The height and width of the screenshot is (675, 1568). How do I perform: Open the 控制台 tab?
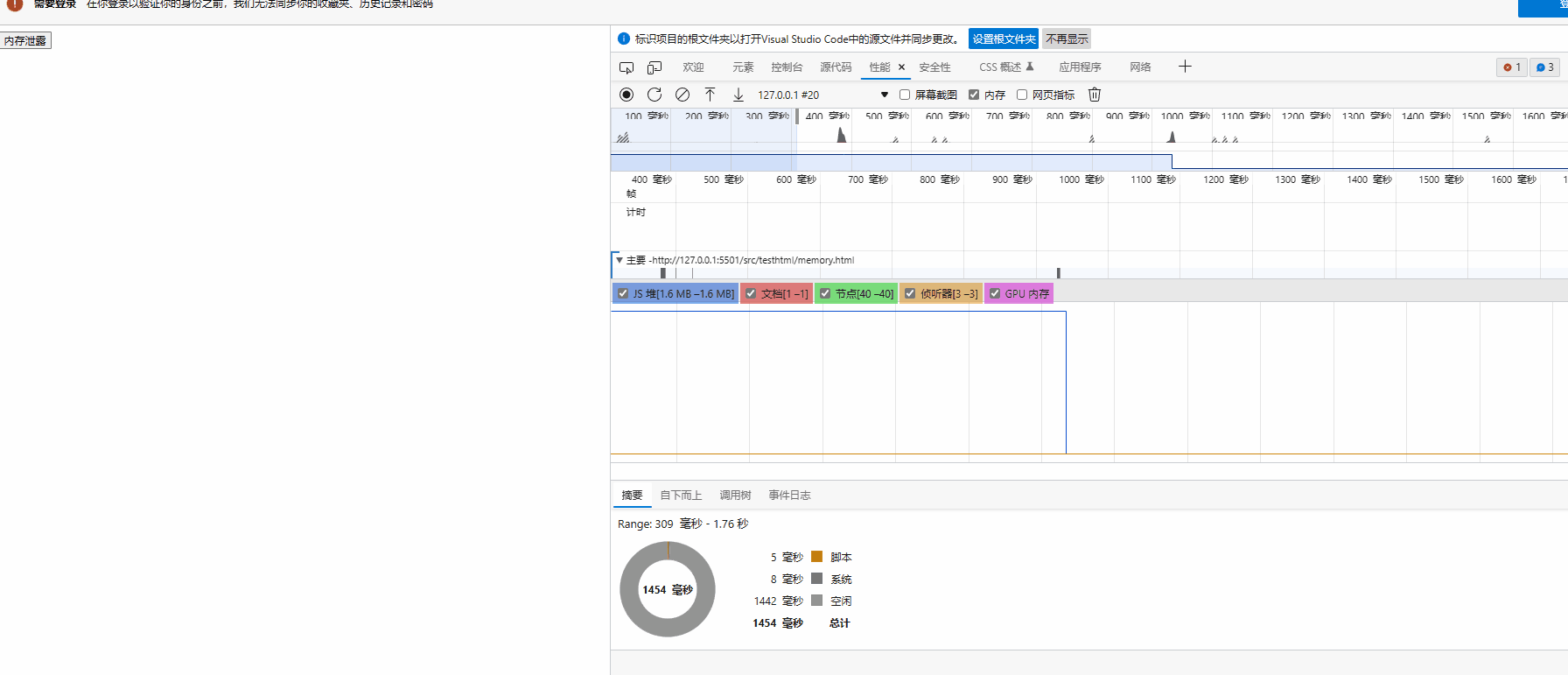click(787, 67)
